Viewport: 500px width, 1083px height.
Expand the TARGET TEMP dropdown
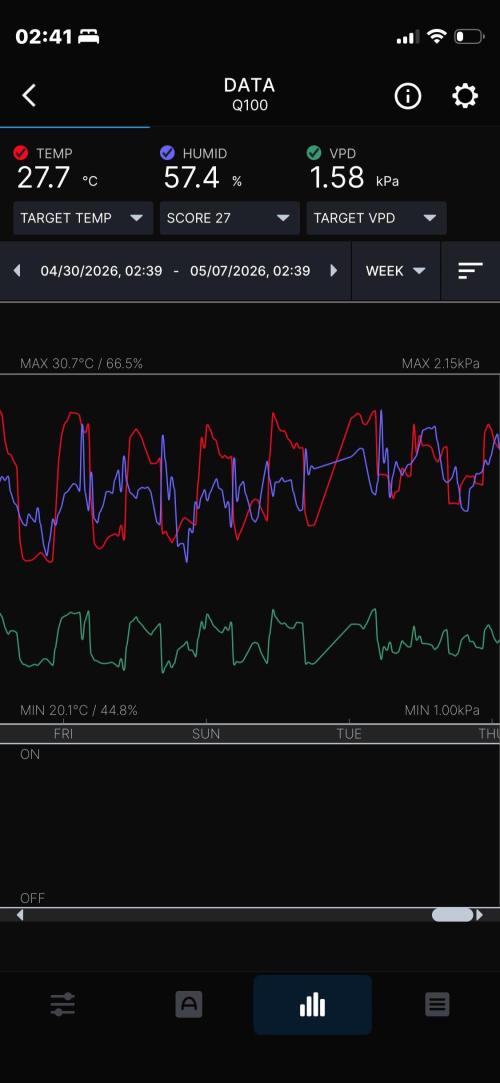[83, 218]
